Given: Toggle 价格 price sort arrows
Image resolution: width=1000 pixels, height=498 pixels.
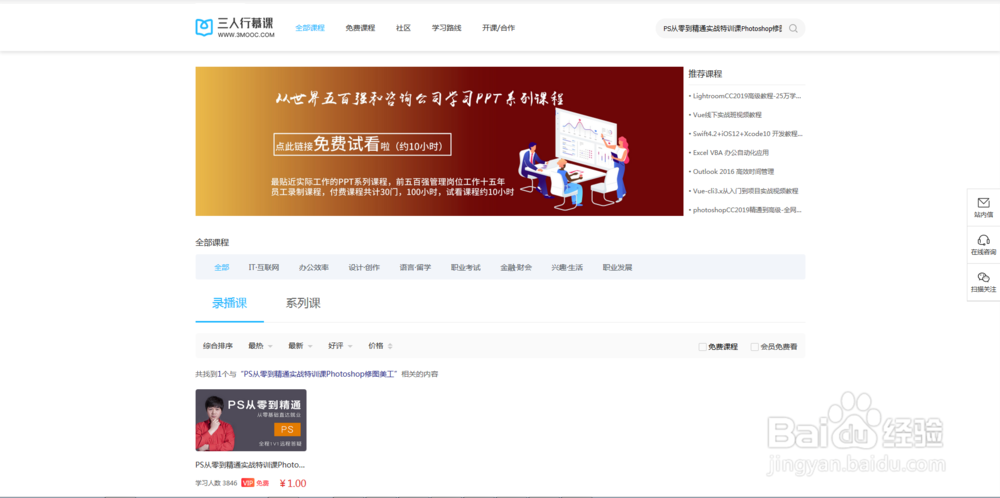Looking at the screenshot, I should pos(390,346).
